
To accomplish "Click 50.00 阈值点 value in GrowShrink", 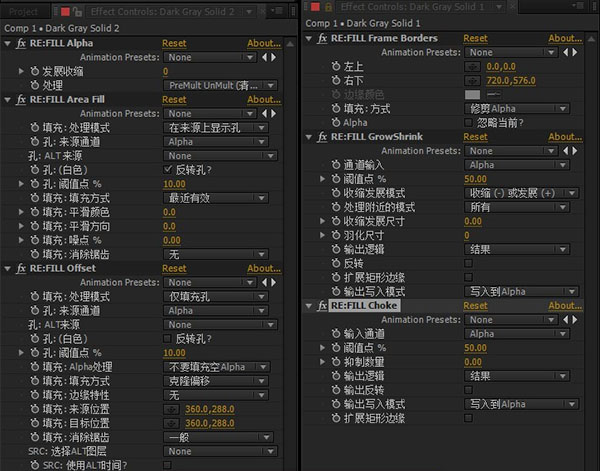I will pos(475,179).
